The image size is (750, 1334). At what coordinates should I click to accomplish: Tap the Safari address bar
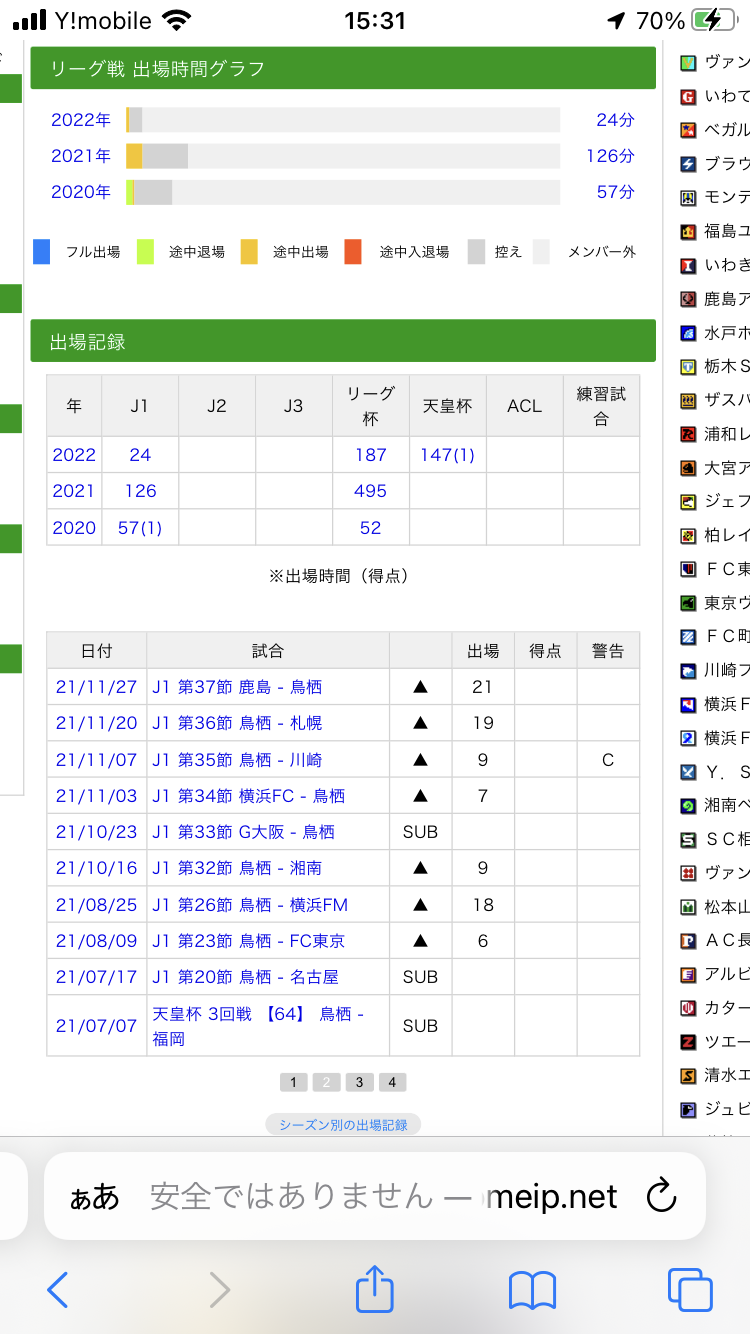[x=380, y=1196]
